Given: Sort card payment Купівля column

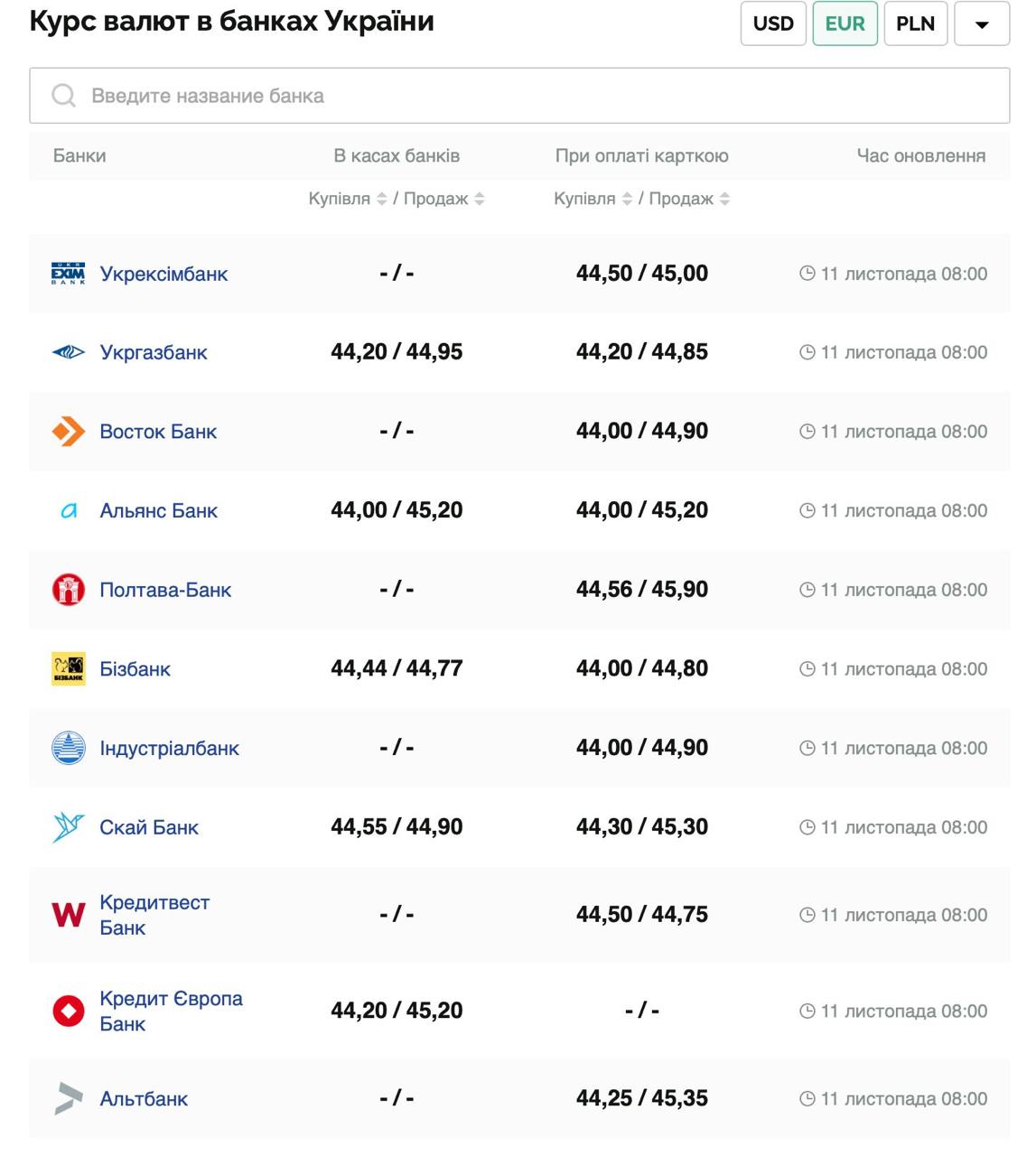Looking at the screenshot, I should coord(628,199).
